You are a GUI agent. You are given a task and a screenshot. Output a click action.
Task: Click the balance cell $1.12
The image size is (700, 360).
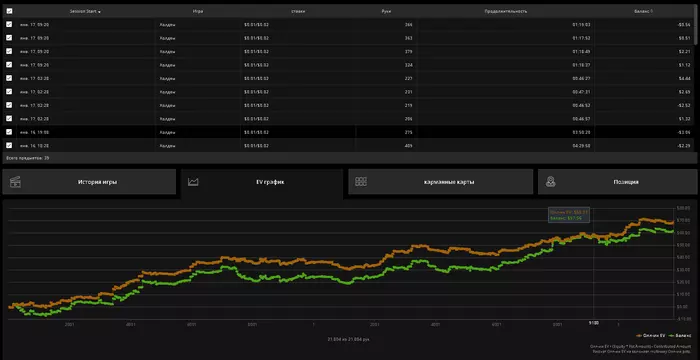tap(684, 65)
